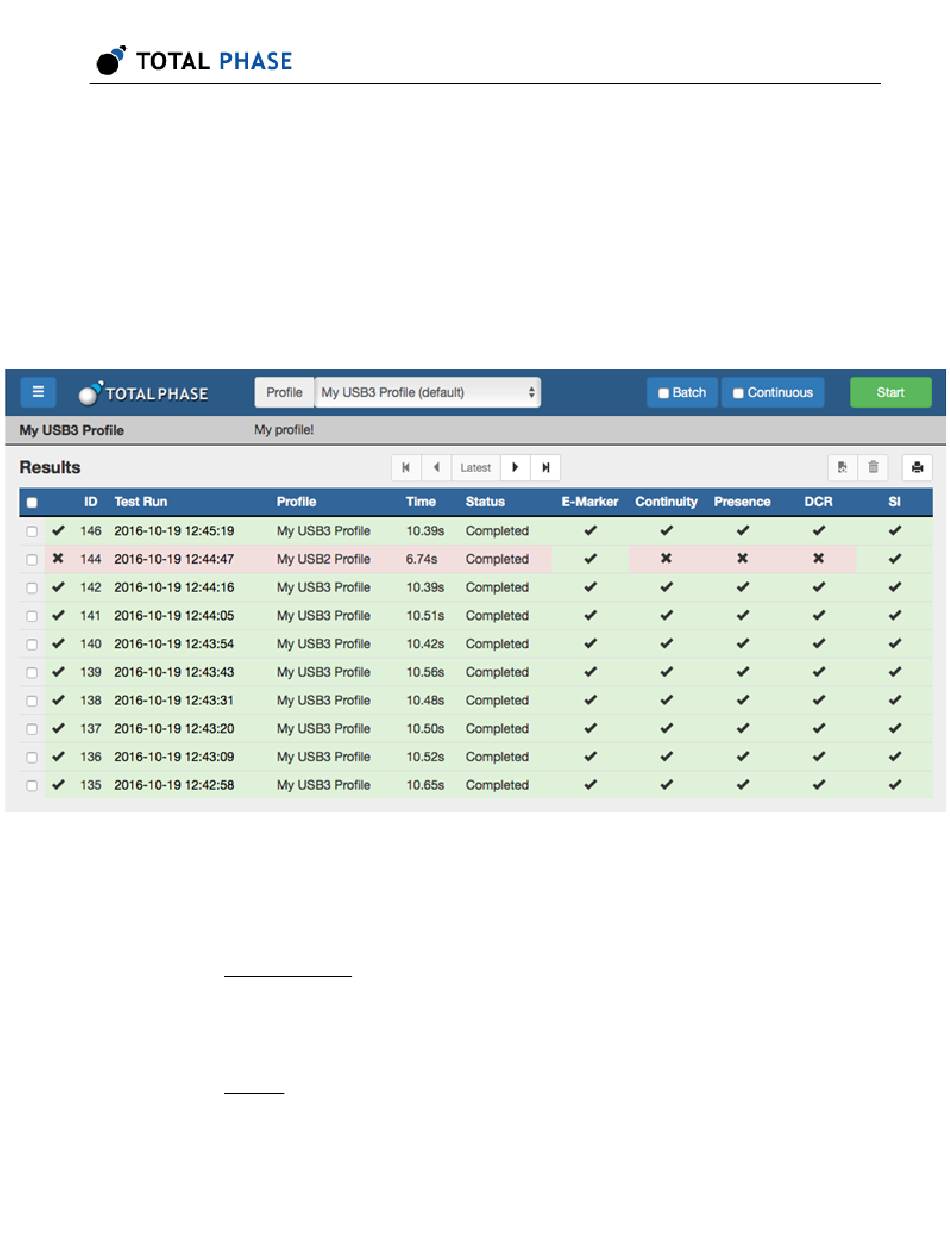The width and height of the screenshot is (950, 1237).
Task: Enable the Continuous checkbox
Action: pos(738,393)
